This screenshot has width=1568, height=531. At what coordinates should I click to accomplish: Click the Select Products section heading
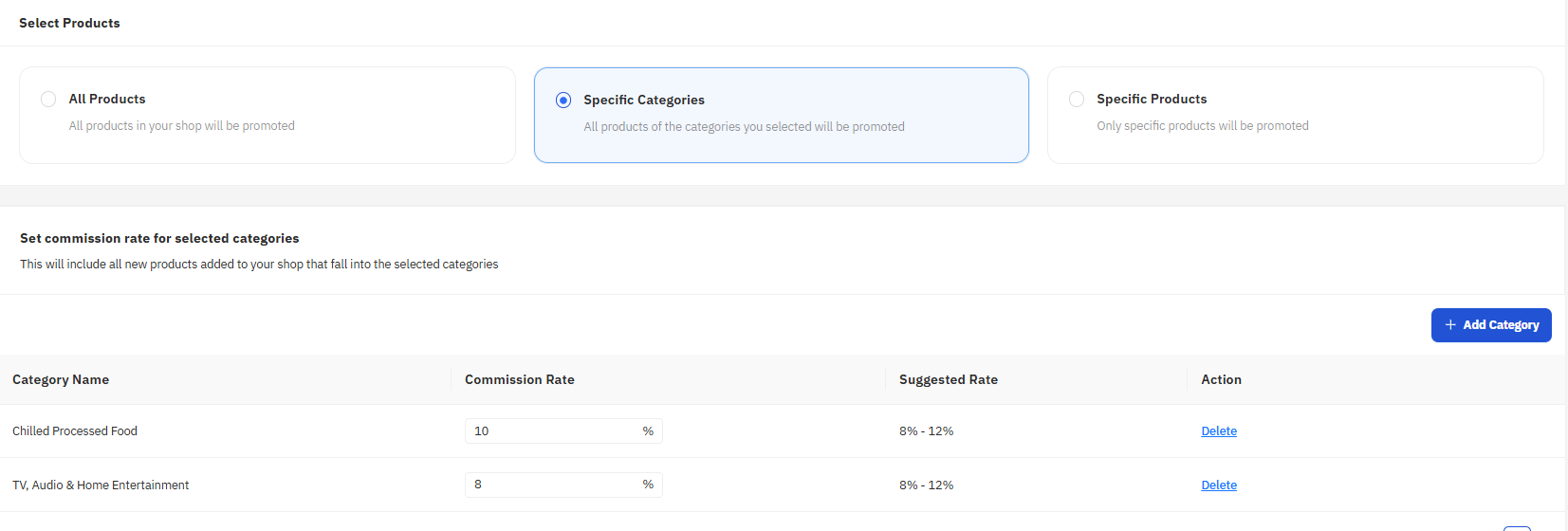click(69, 23)
